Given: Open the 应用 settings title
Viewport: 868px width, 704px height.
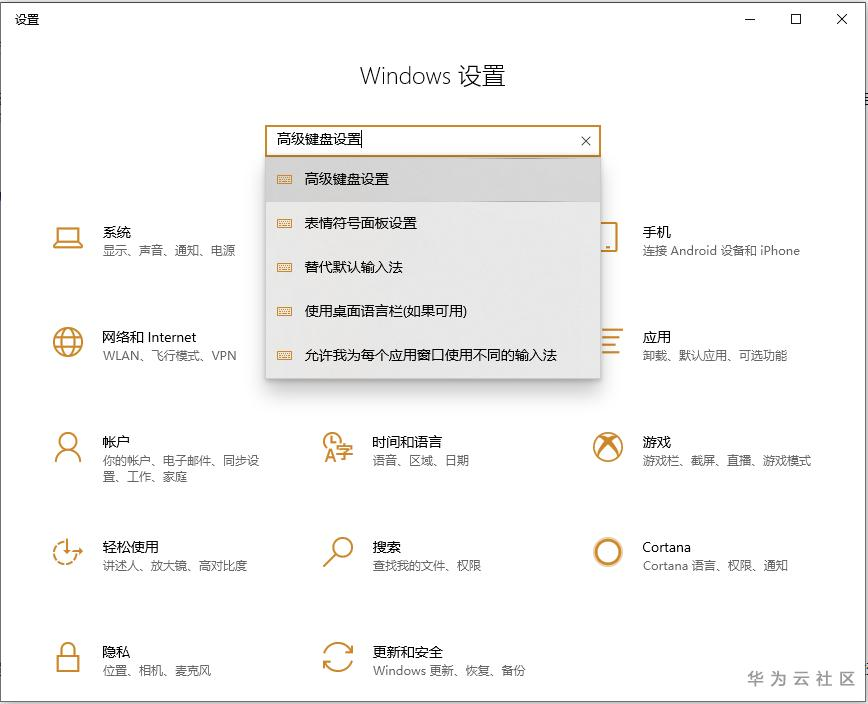Looking at the screenshot, I should coord(657,337).
